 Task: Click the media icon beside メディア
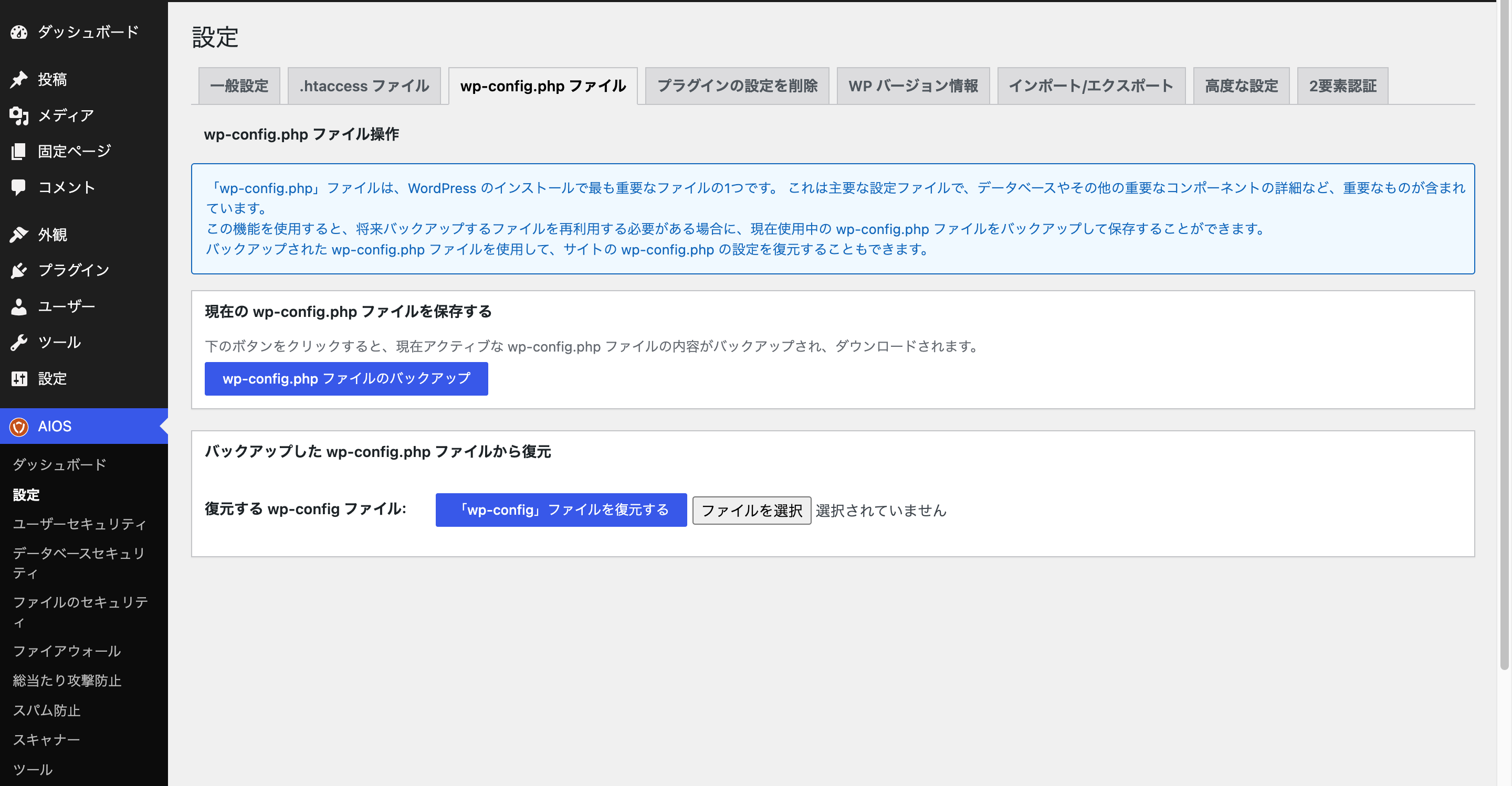coord(19,115)
